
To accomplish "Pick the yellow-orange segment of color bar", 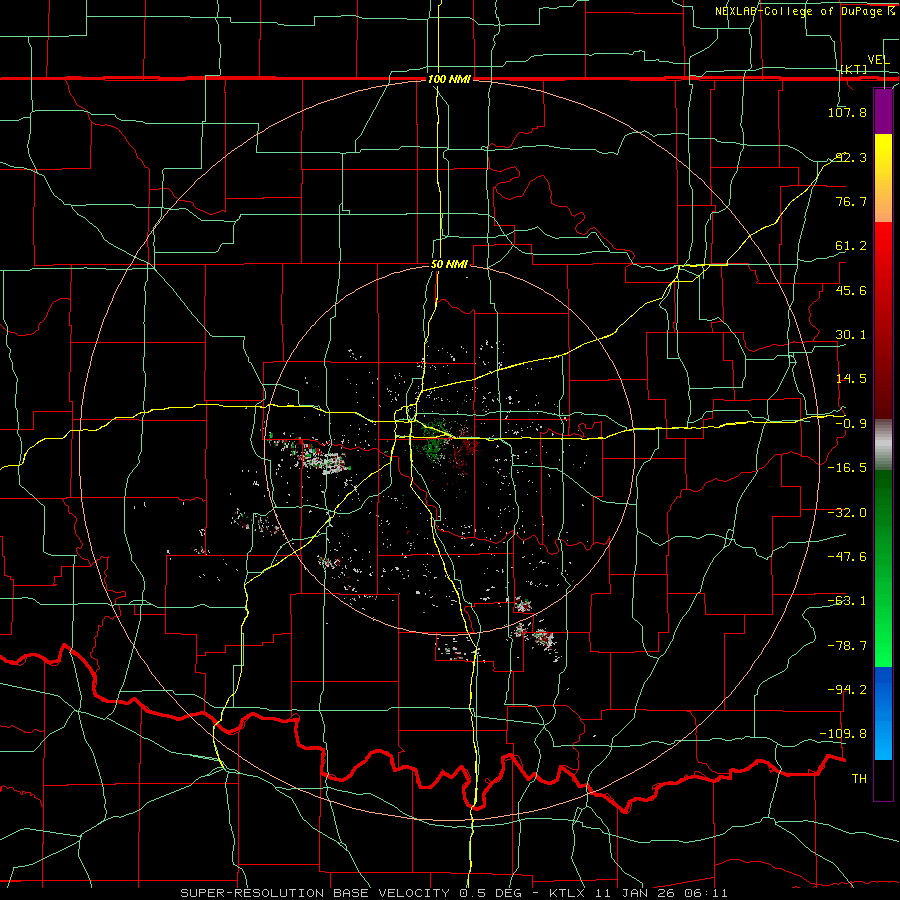I will click(x=883, y=178).
